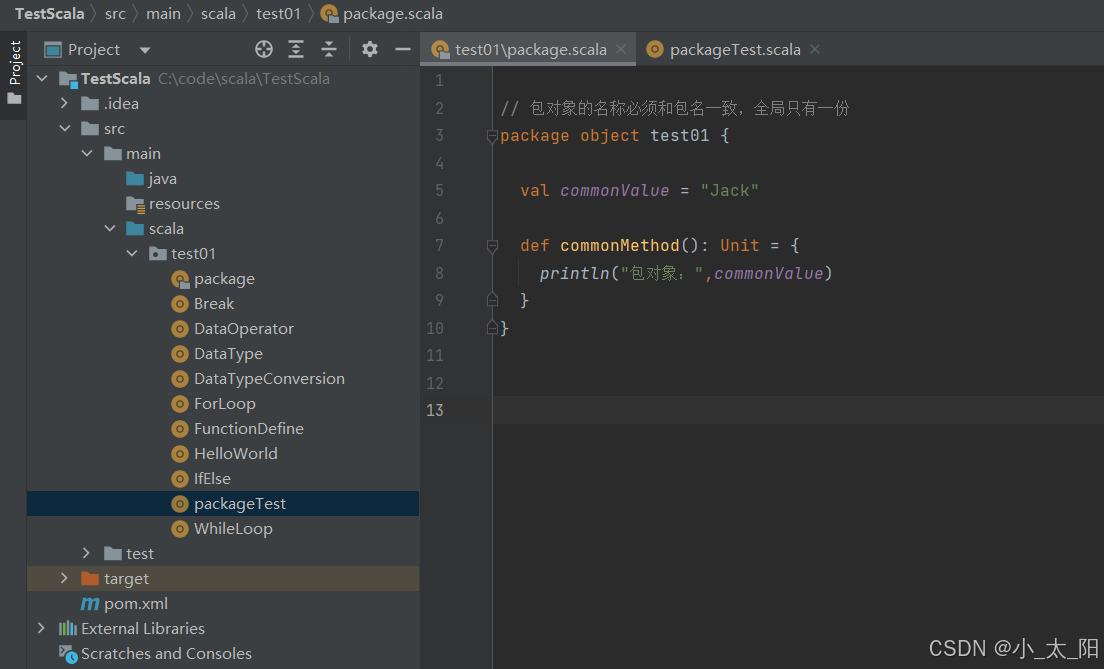The width and height of the screenshot is (1104, 669).
Task: Expand External Libraries node
Action: pyautogui.click(x=42, y=628)
